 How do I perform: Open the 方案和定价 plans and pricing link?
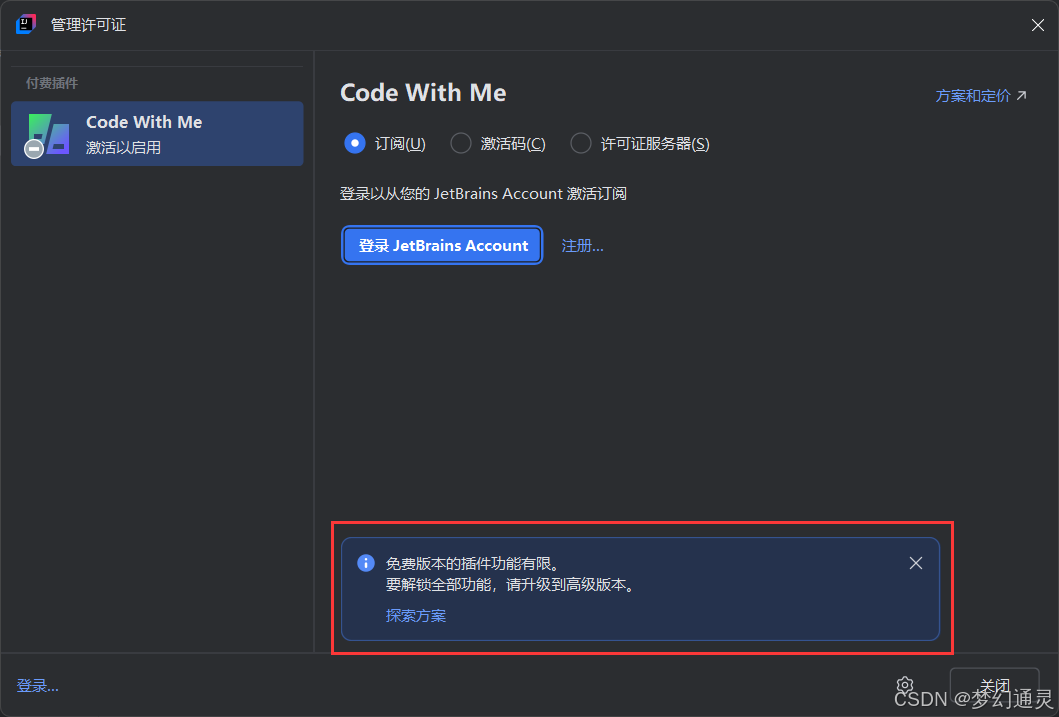coord(981,96)
